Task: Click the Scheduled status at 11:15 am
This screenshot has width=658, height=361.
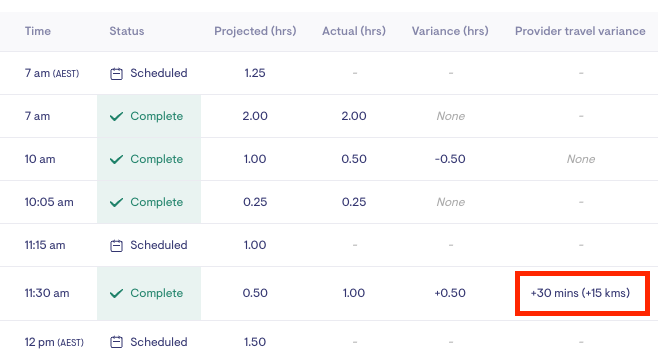Action: click(x=159, y=245)
